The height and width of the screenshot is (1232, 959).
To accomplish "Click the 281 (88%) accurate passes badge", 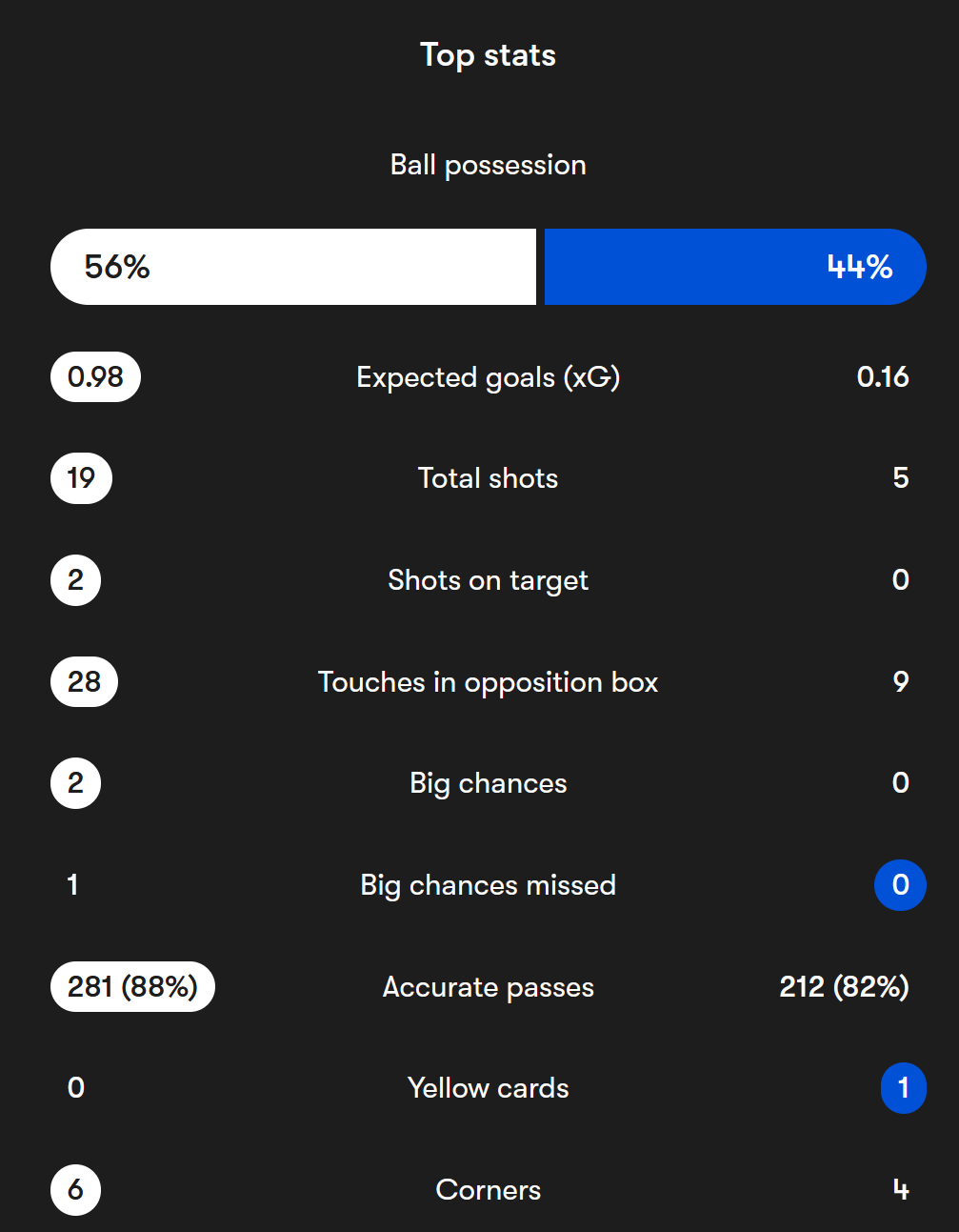I will click(132, 986).
